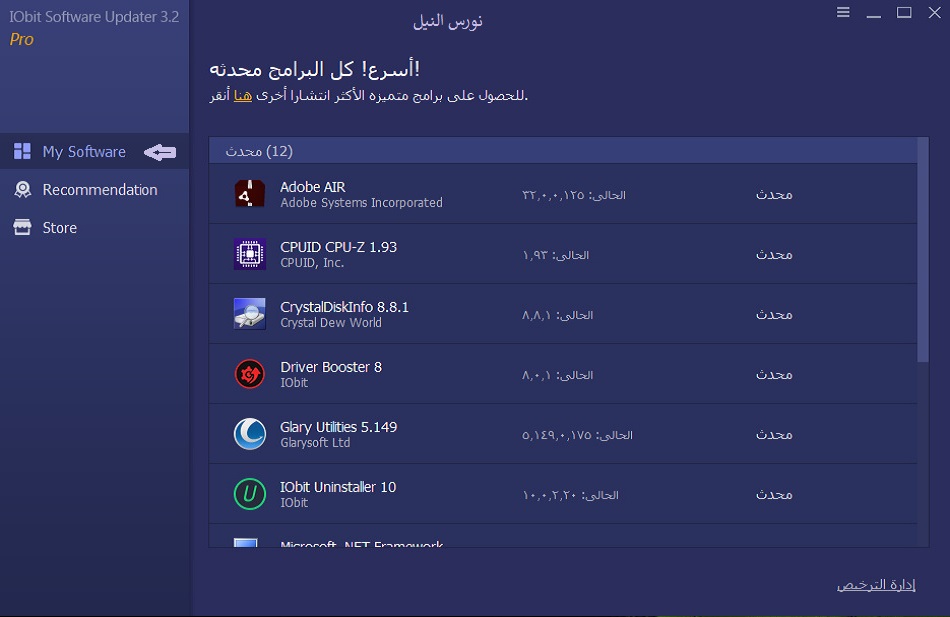Open the My Software tab
Screen dimensions: 950x617
point(84,152)
